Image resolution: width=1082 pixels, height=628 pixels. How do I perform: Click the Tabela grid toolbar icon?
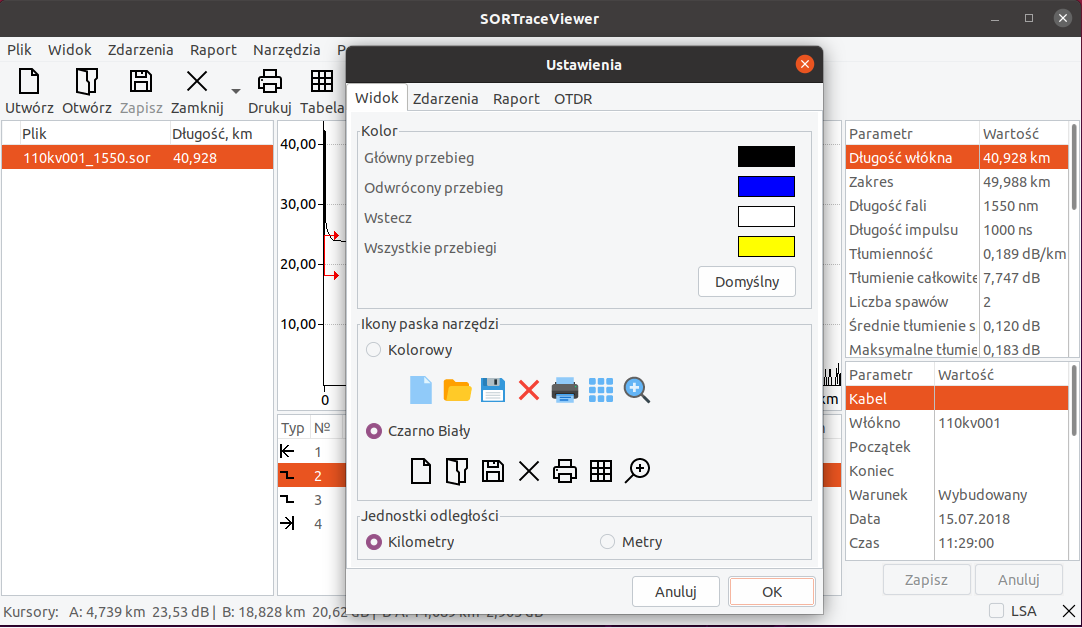[321, 82]
